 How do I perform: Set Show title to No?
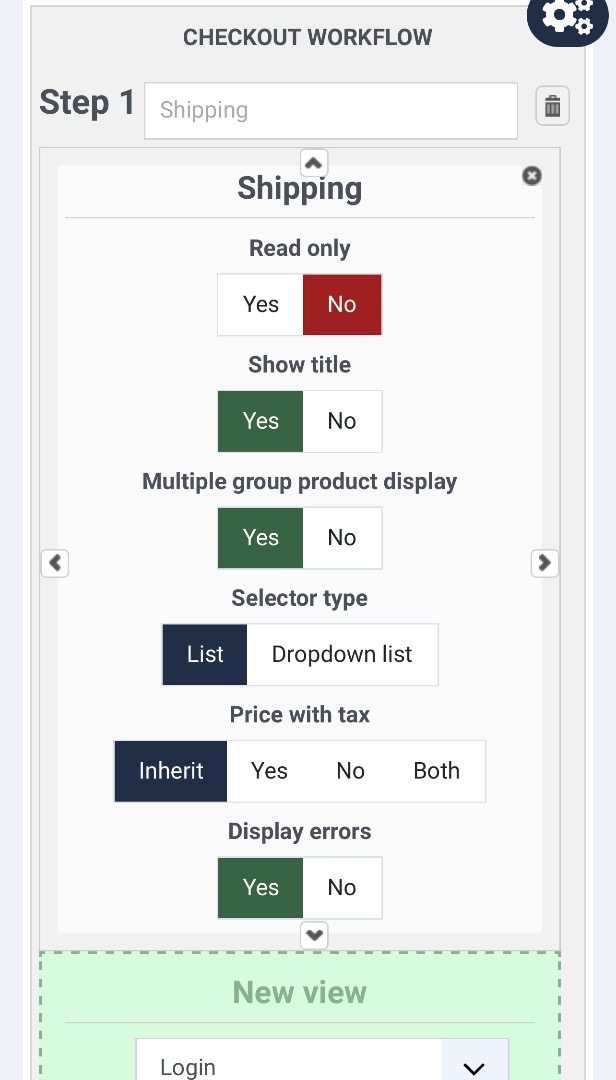click(342, 421)
